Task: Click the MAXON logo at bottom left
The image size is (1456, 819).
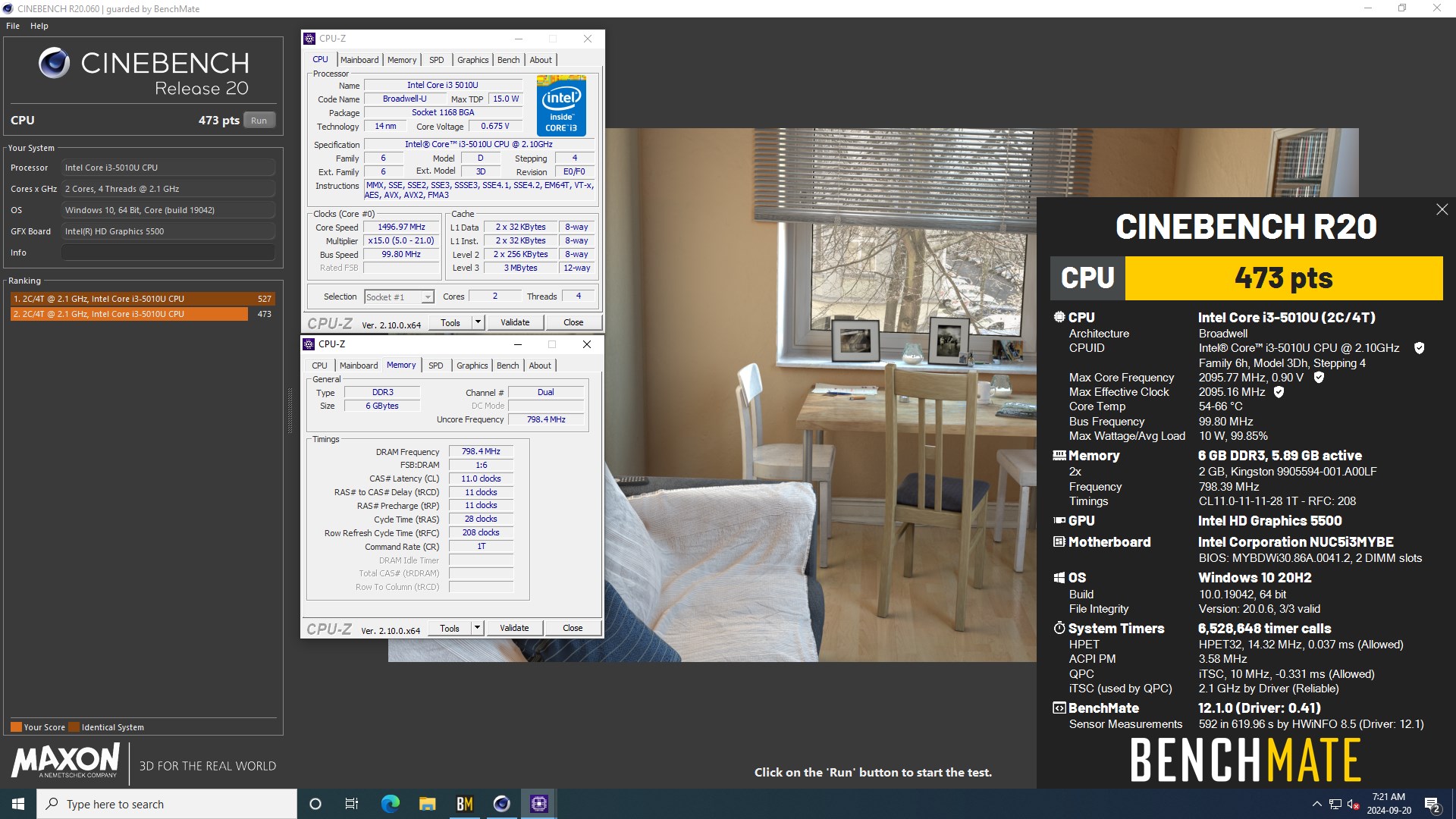Action: point(65,761)
